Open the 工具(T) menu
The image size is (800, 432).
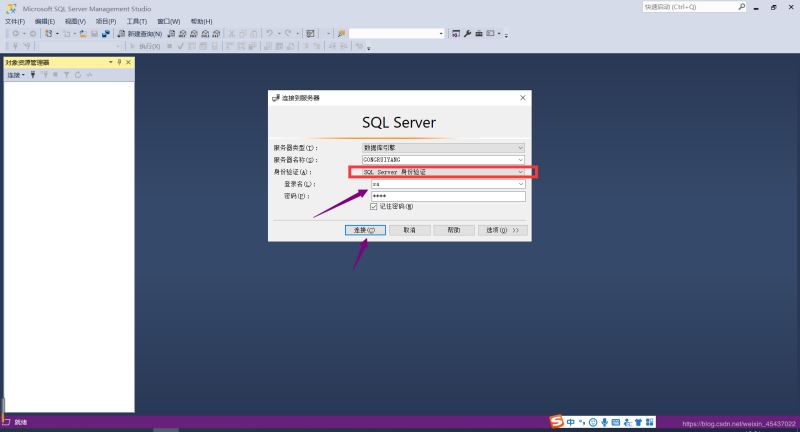click(x=137, y=21)
